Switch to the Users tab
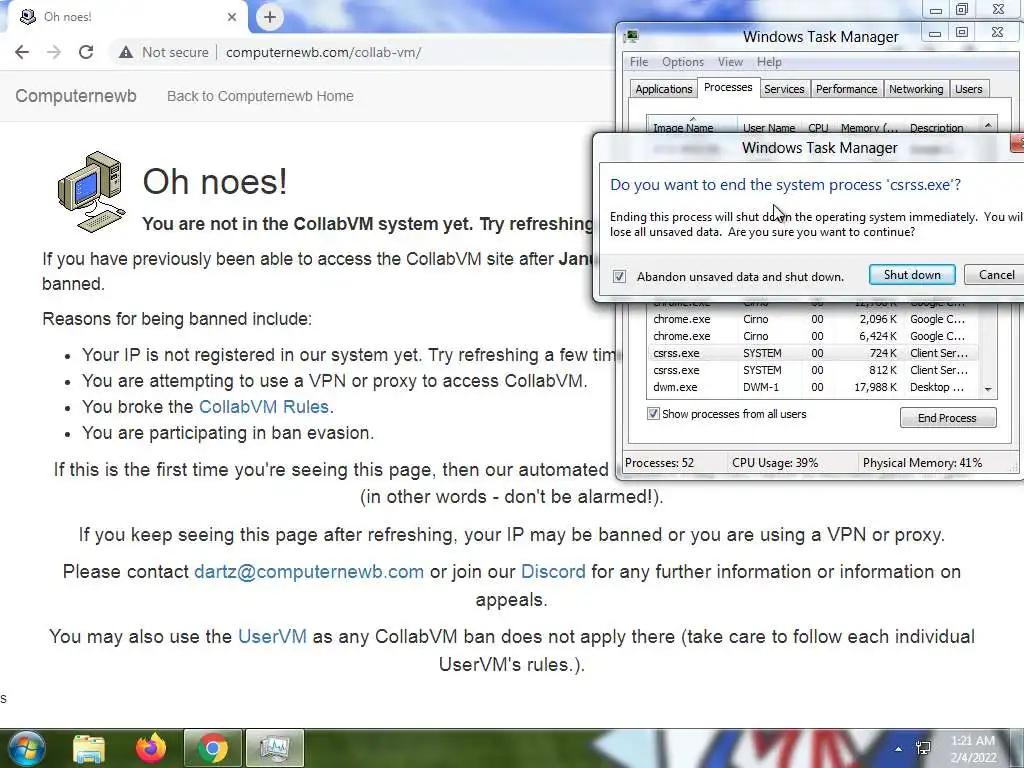This screenshot has height=768, width=1024. 968,89
